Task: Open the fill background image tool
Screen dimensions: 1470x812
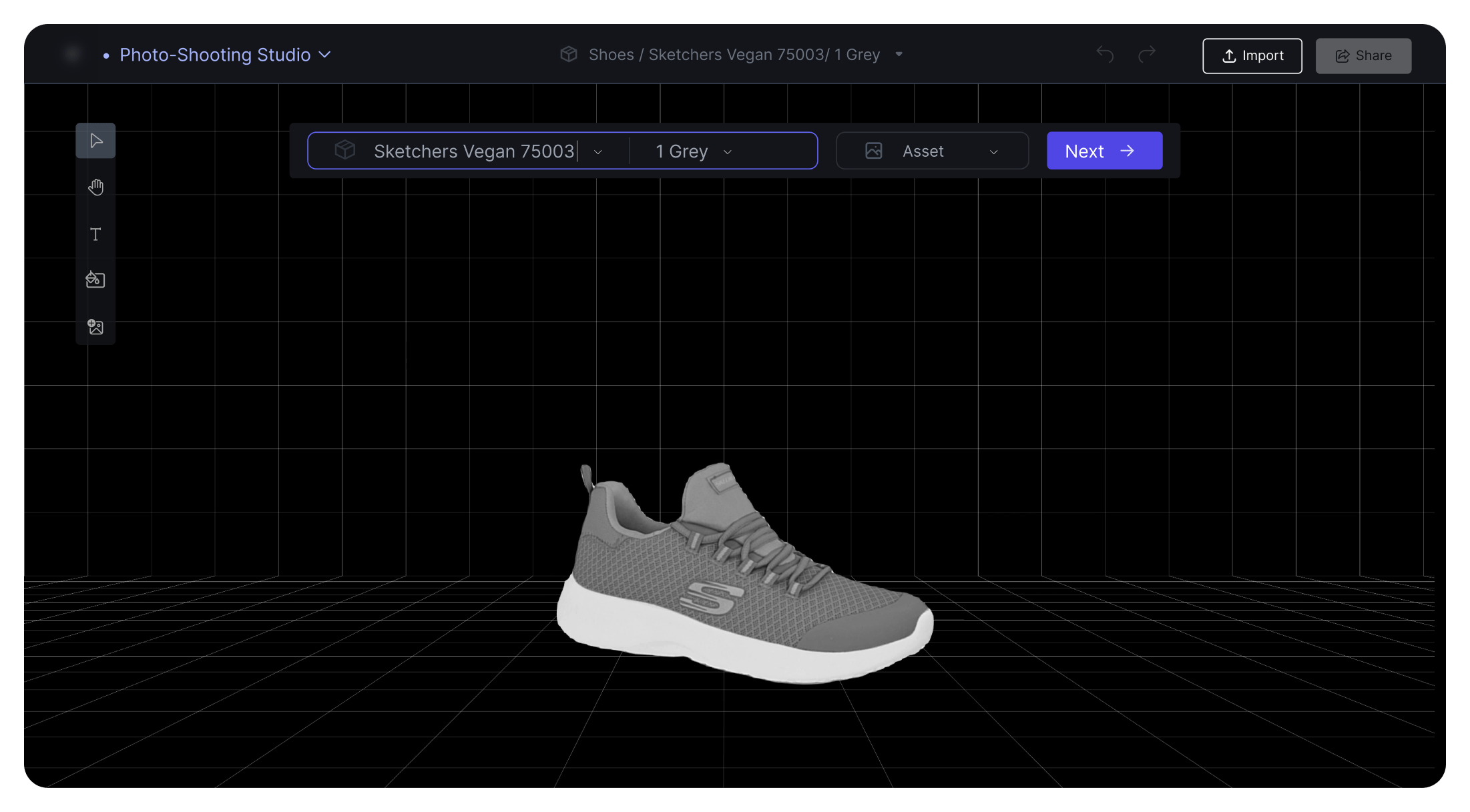Action: (x=95, y=280)
